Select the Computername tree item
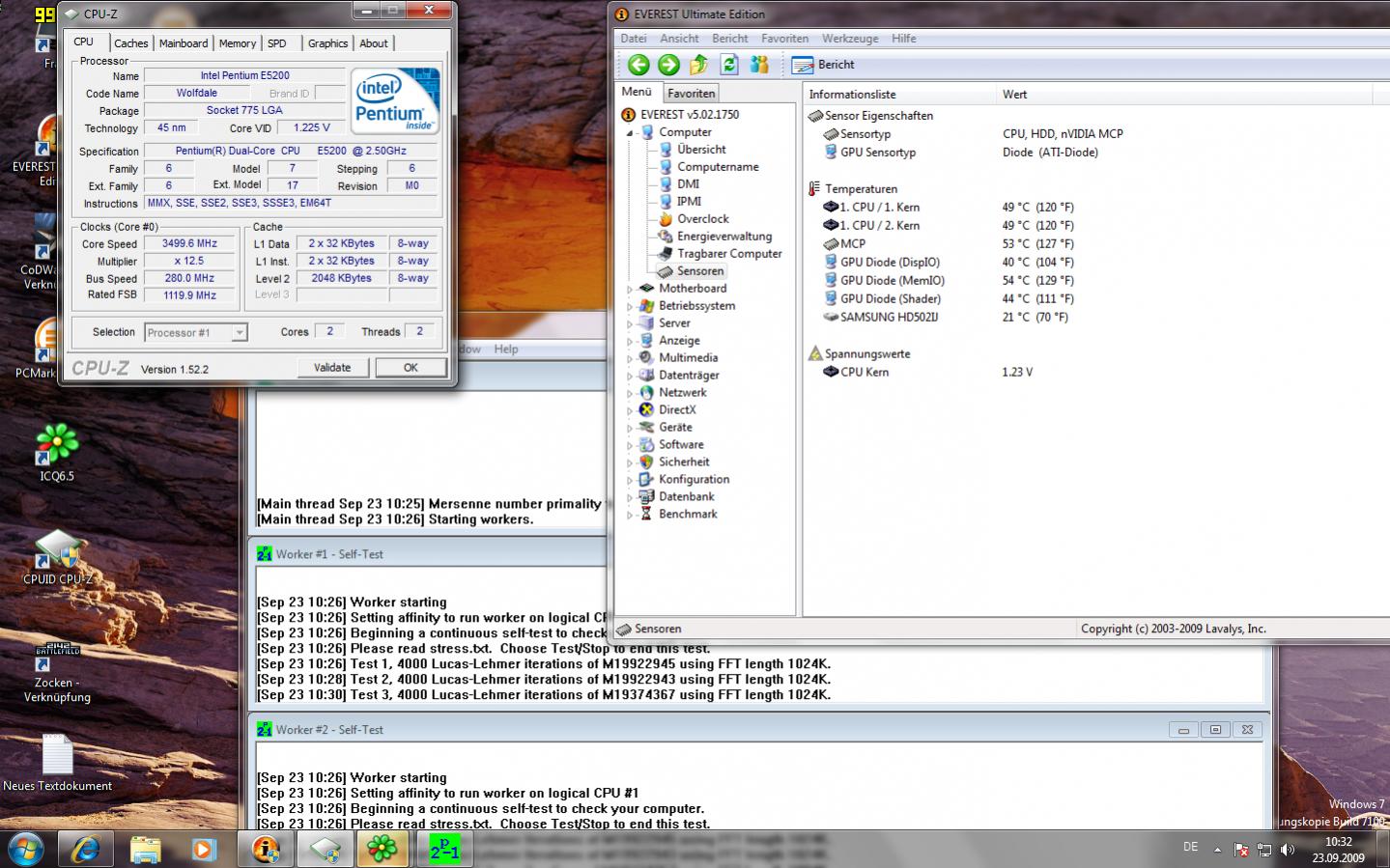Image resolution: width=1390 pixels, height=868 pixels. click(718, 167)
